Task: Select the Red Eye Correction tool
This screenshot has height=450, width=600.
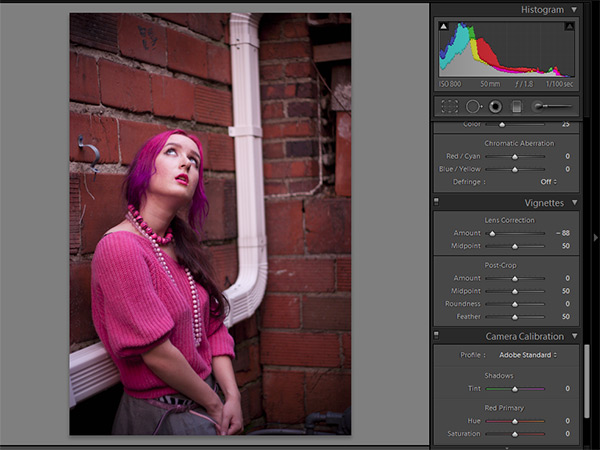Action: pos(495,106)
